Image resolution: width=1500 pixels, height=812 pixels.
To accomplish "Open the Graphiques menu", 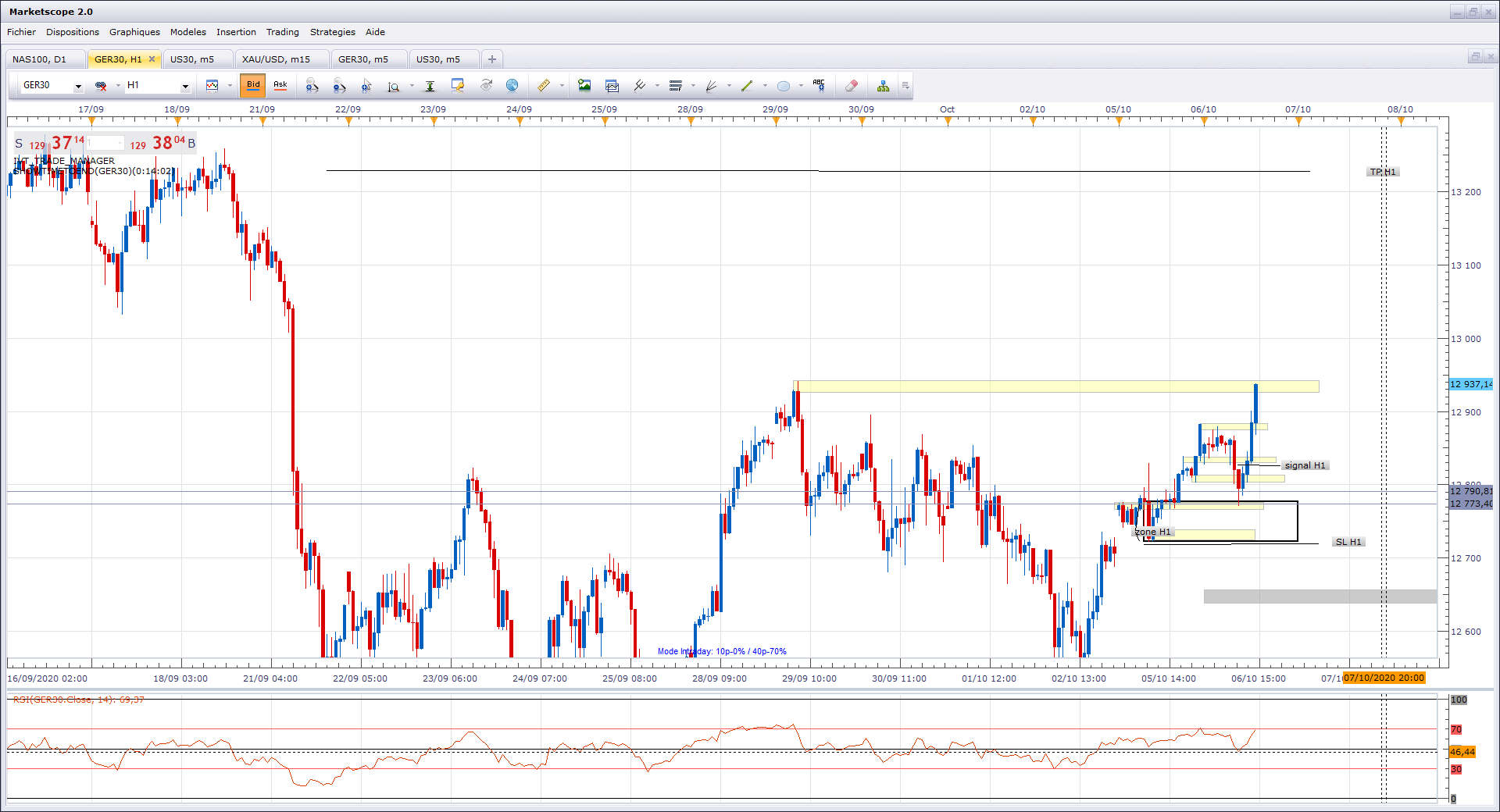I will coord(134,32).
